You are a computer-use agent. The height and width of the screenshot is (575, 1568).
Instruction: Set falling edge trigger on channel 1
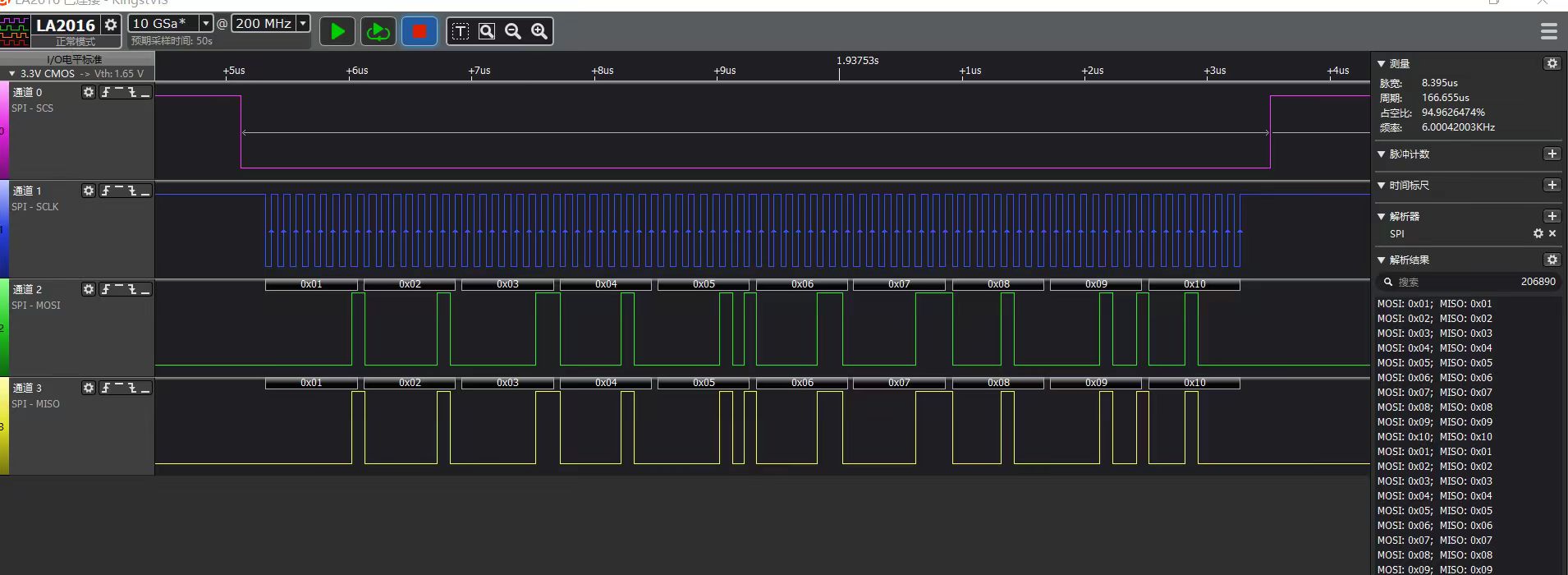click(132, 191)
